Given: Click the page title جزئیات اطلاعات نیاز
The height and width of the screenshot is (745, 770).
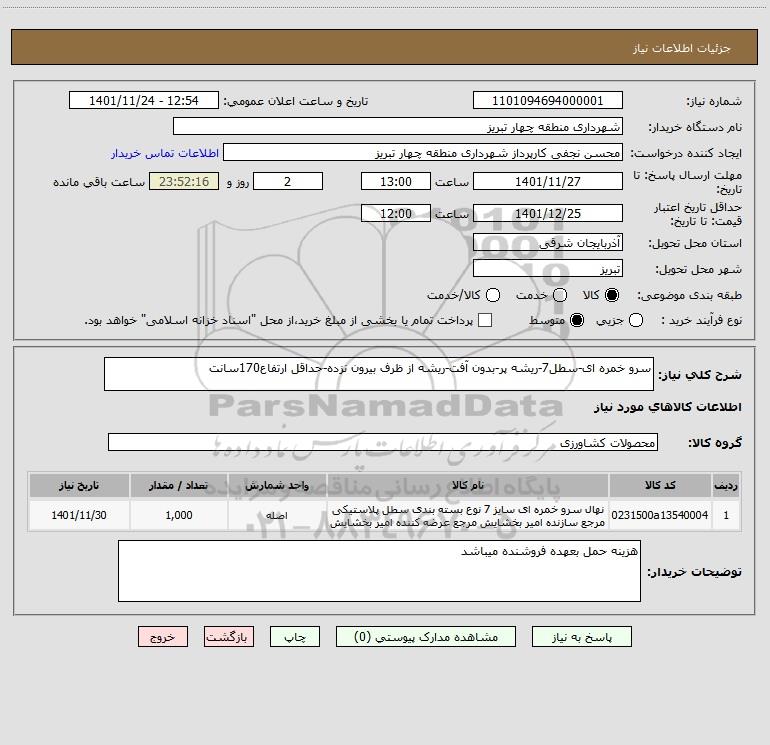Looking at the screenshot, I should click(681, 48).
